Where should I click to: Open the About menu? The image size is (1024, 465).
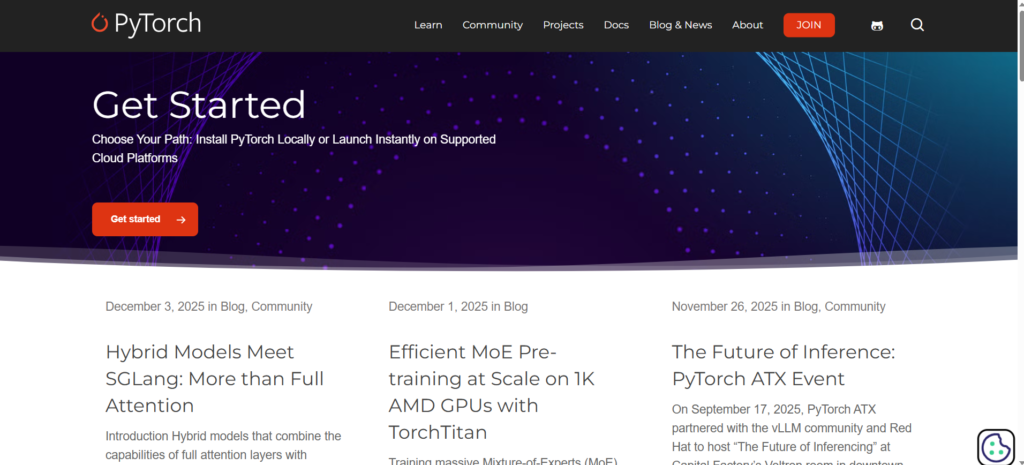tap(747, 25)
